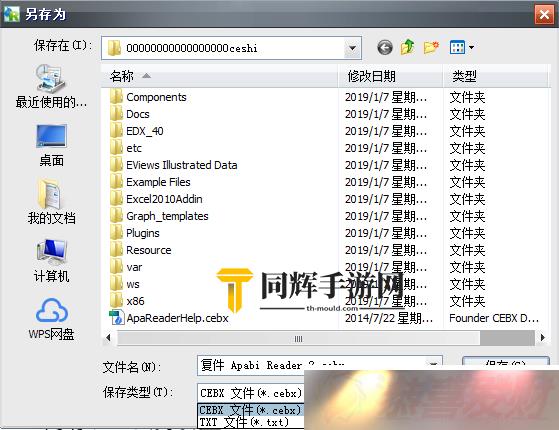Open the view menu icon
The height and width of the screenshot is (430, 559).
pyautogui.click(x=462, y=47)
